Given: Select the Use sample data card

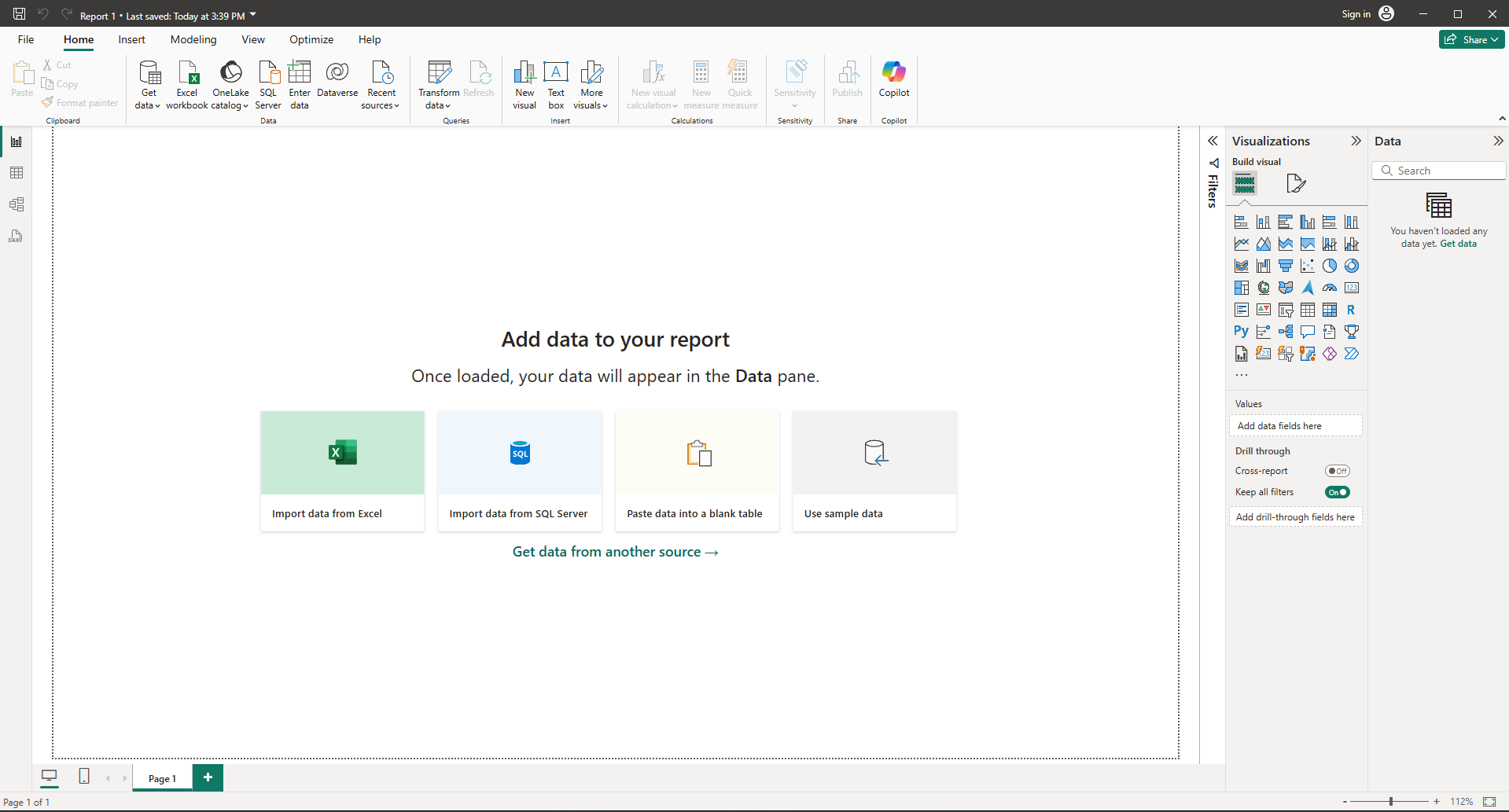Looking at the screenshot, I should point(874,471).
